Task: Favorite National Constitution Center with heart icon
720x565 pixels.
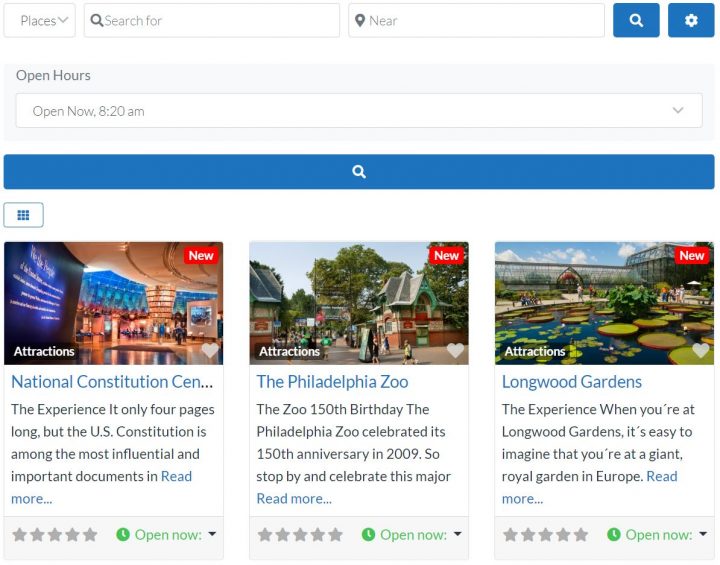Action: [x=210, y=351]
